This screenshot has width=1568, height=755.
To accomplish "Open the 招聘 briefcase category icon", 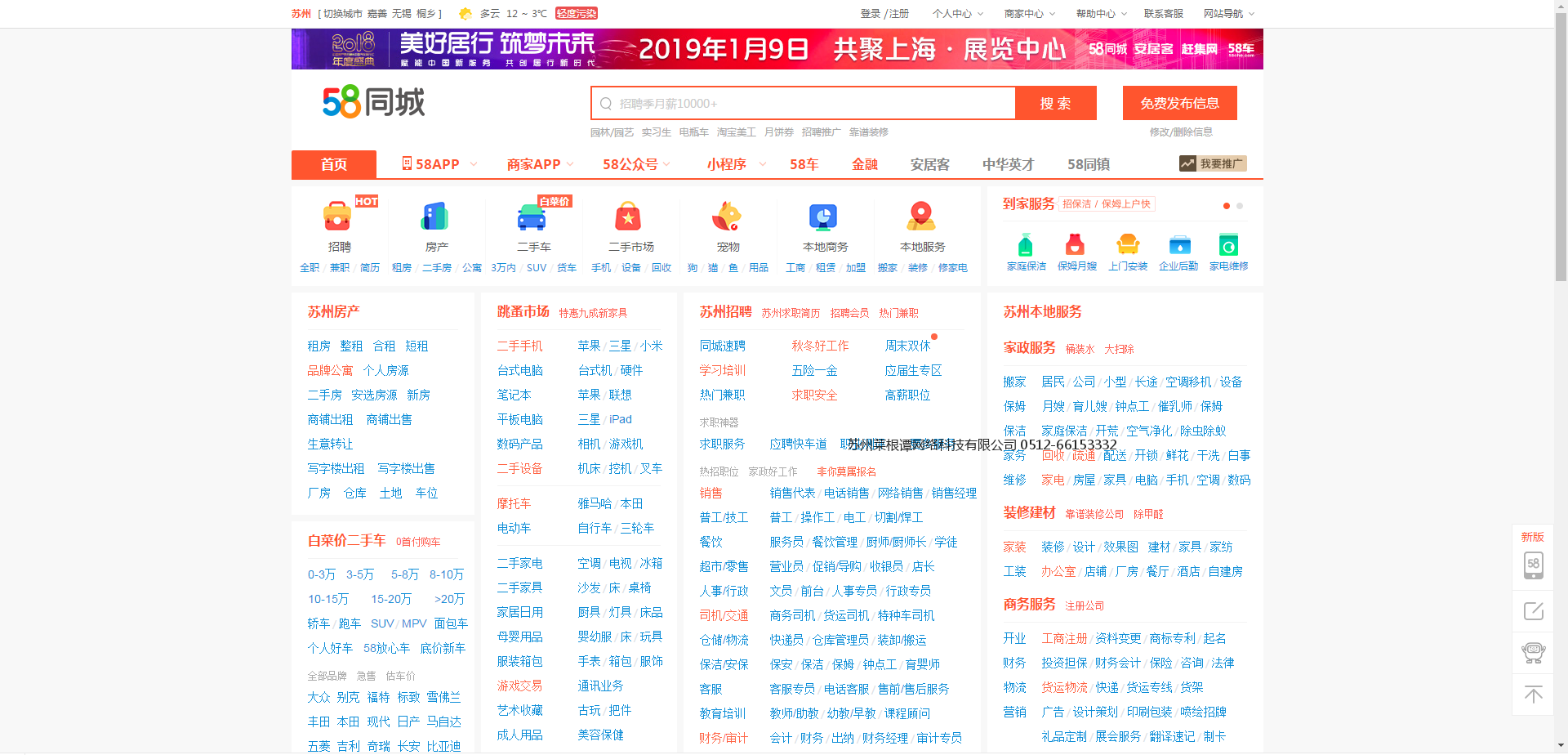I will [x=337, y=216].
